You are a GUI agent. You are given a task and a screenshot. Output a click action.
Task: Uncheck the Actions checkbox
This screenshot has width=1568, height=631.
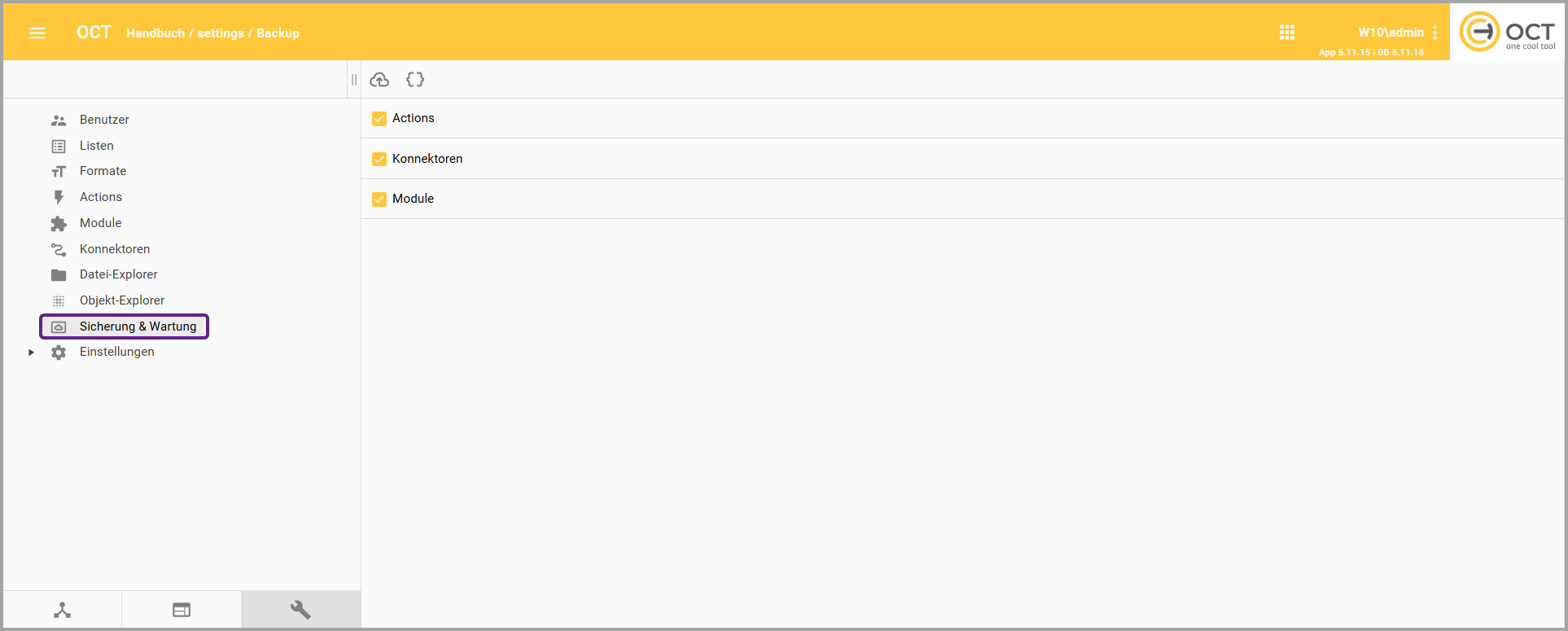(379, 119)
